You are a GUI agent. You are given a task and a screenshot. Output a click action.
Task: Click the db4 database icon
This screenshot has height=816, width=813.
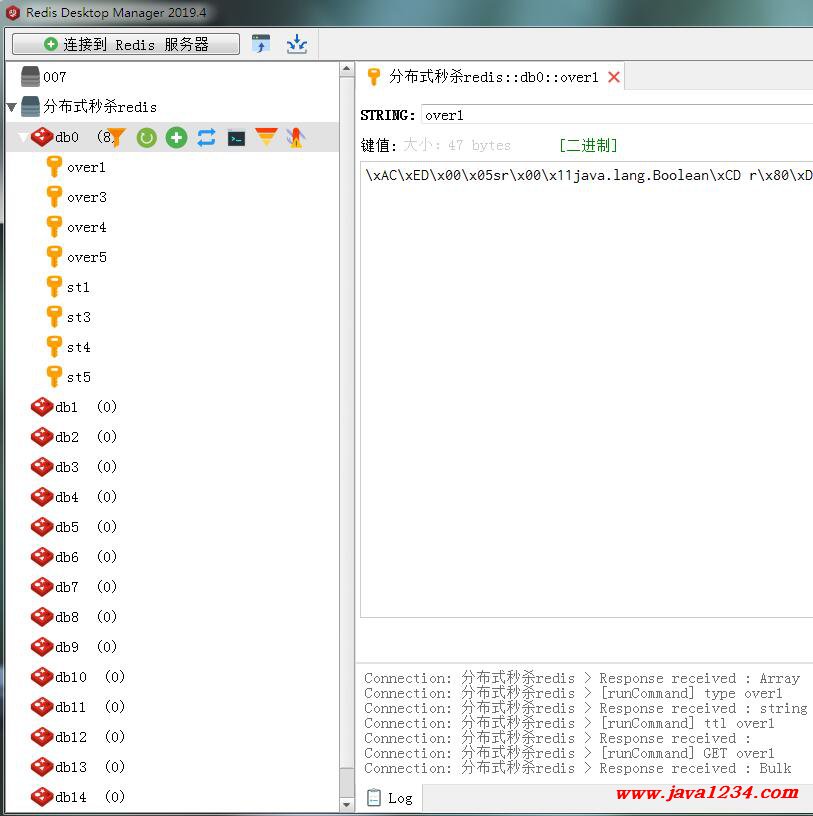point(42,497)
